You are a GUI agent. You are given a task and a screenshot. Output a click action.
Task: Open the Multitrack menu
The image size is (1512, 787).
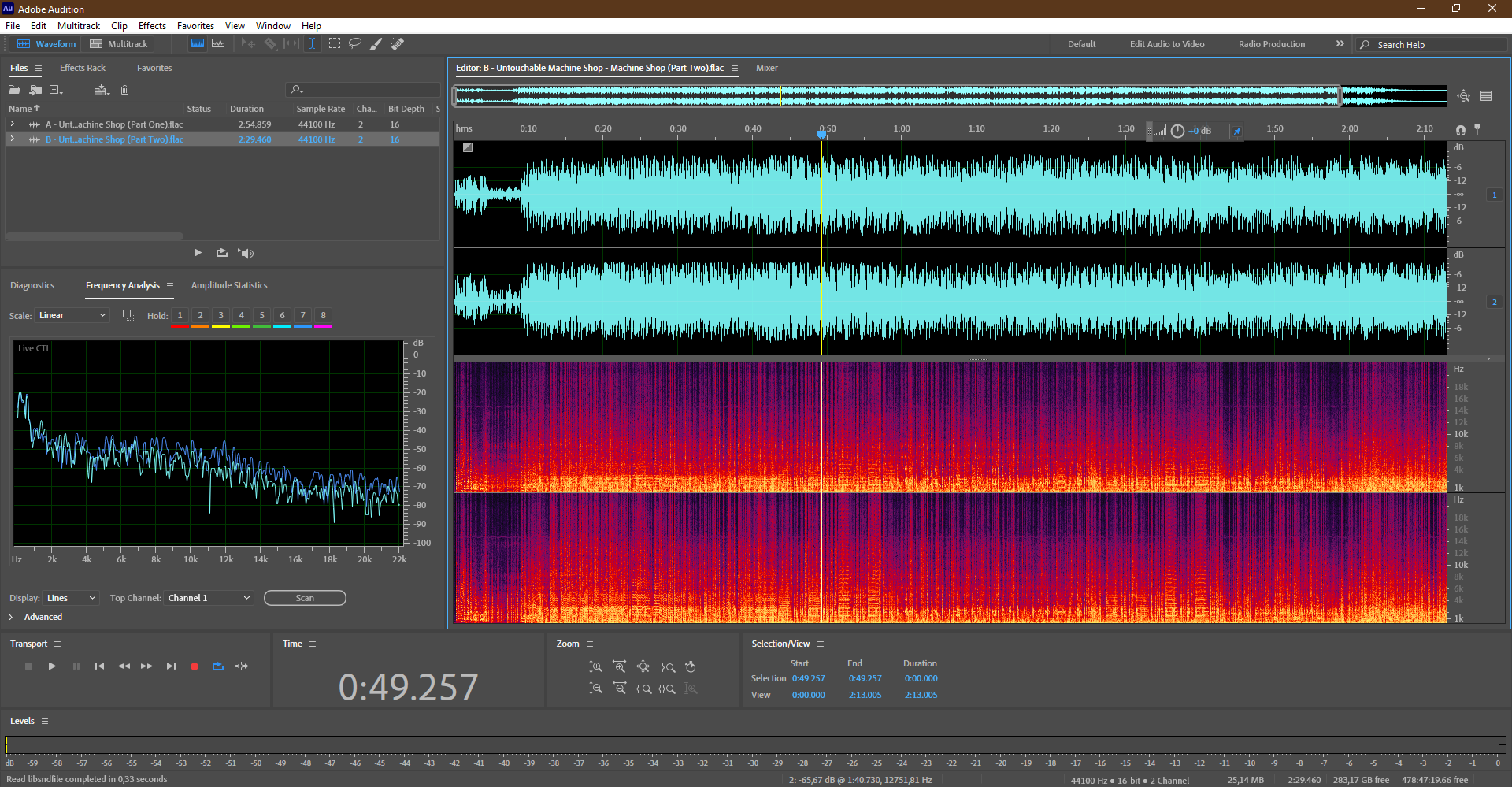point(79,26)
